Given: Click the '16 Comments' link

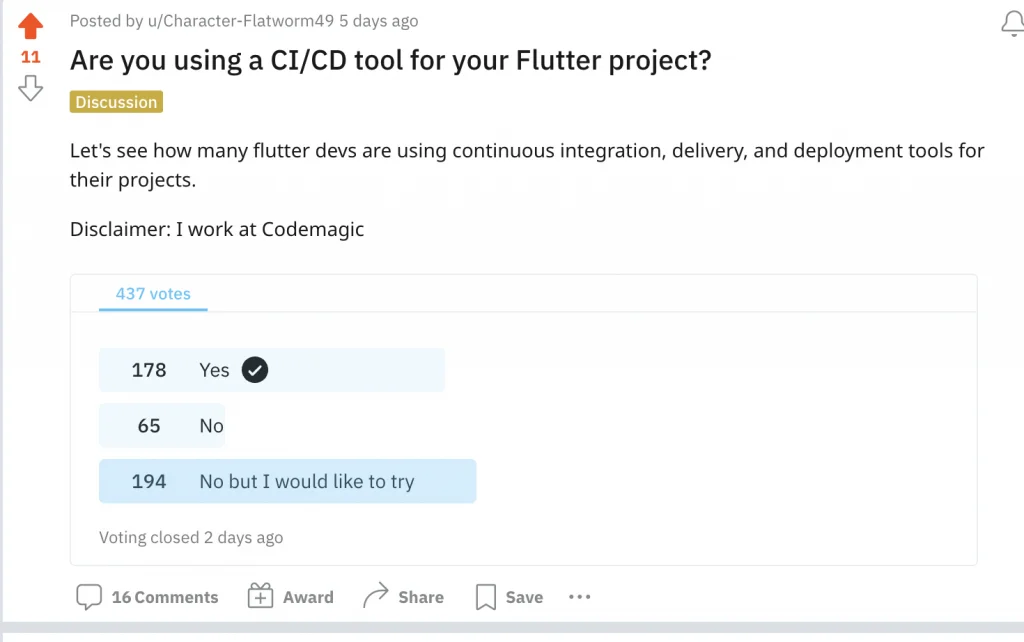Looking at the screenshot, I should coord(165,597).
